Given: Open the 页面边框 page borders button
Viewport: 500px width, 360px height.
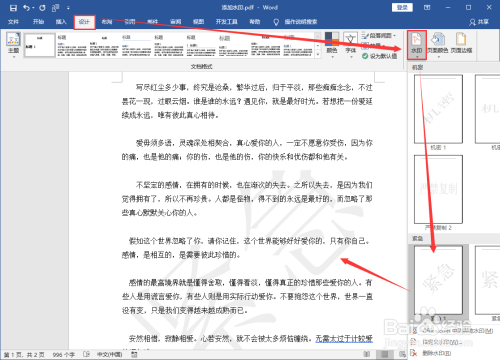Looking at the screenshot, I should pos(461,43).
